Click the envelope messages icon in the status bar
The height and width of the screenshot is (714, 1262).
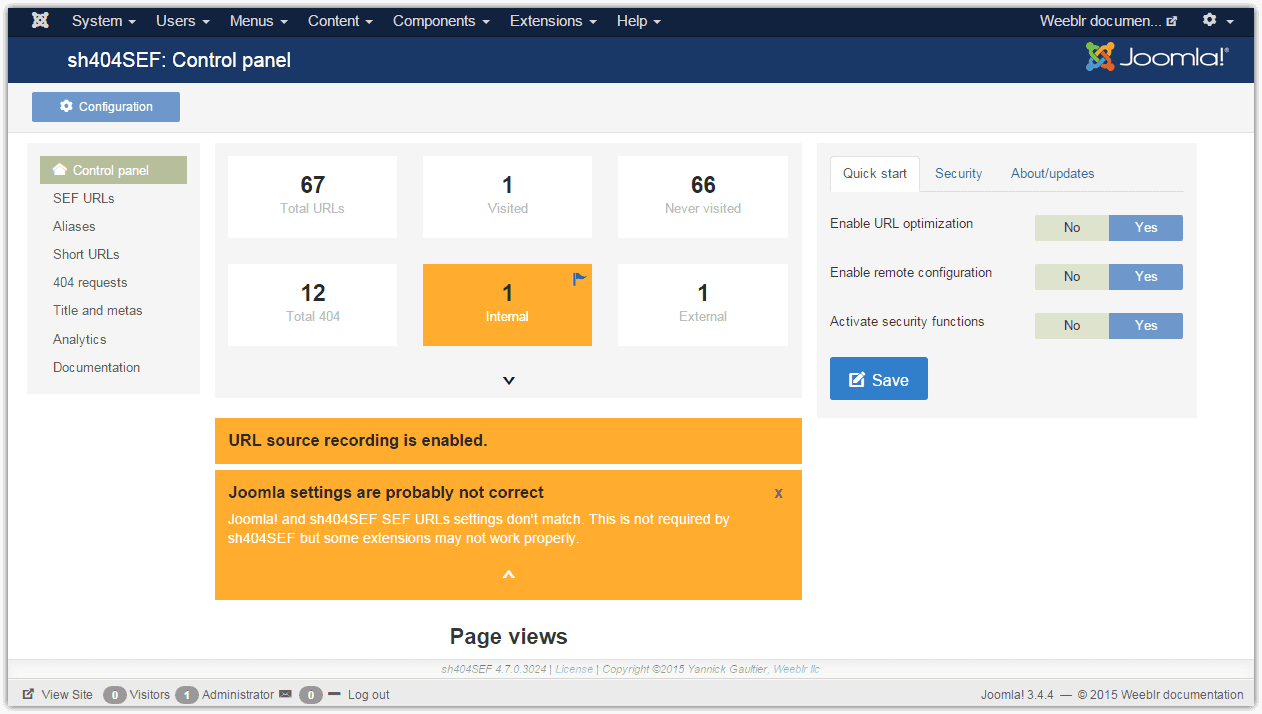[x=285, y=694]
